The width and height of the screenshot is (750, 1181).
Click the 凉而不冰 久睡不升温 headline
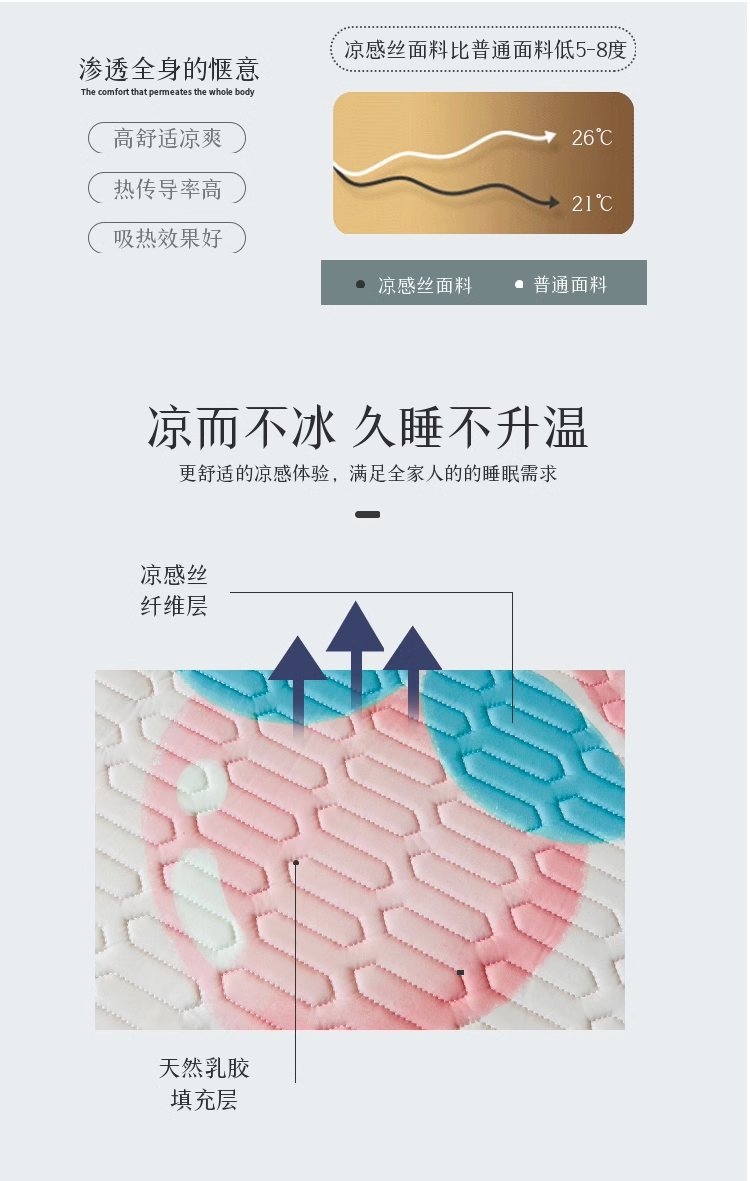click(367, 427)
